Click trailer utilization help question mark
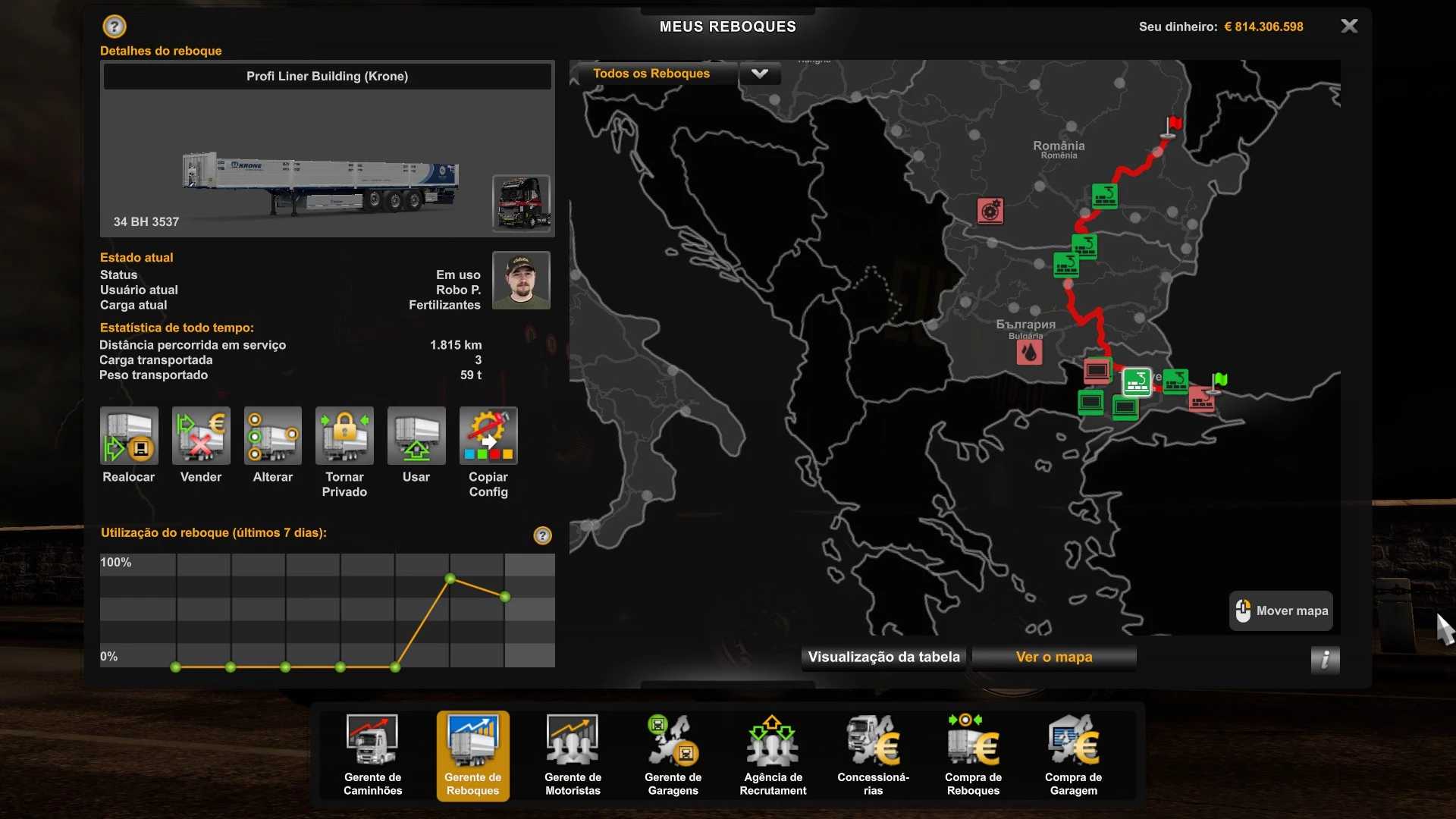The width and height of the screenshot is (1456, 819). click(542, 535)
